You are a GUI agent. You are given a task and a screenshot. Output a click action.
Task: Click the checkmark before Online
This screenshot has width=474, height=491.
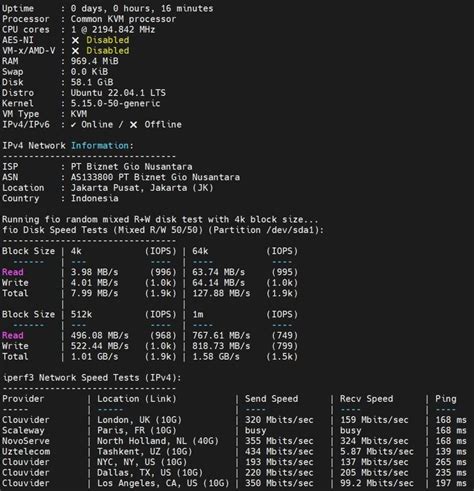click(x=73, y=125)
